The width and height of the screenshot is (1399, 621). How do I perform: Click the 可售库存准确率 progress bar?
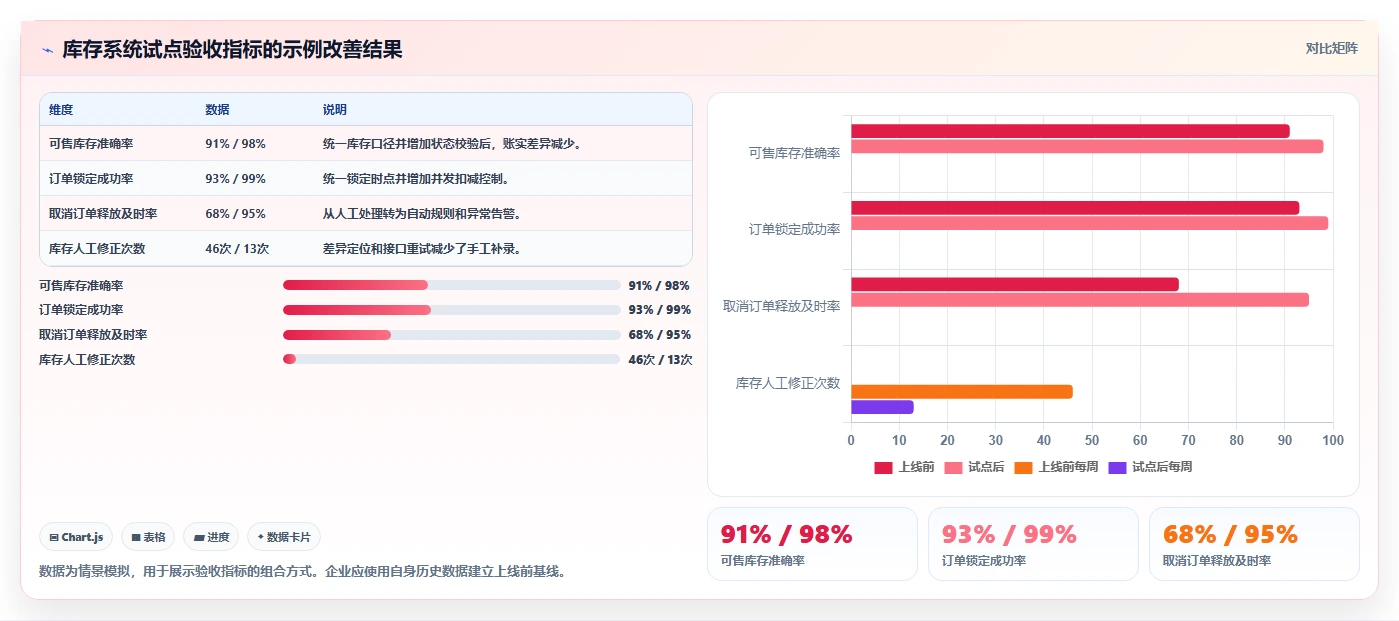tap(452, 285)
